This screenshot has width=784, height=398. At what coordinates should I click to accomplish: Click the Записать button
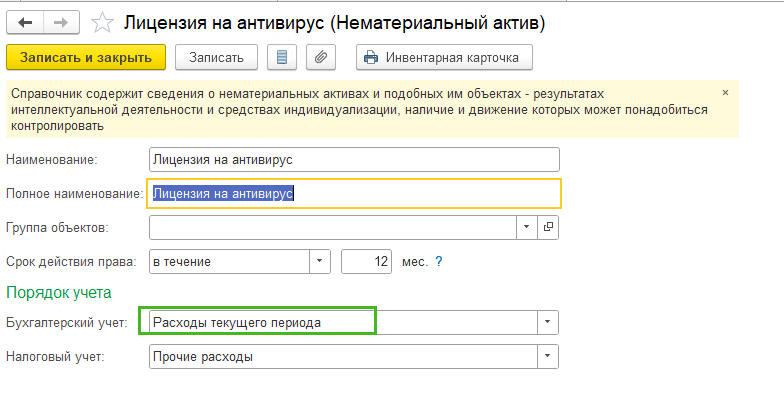coord(216,58)
